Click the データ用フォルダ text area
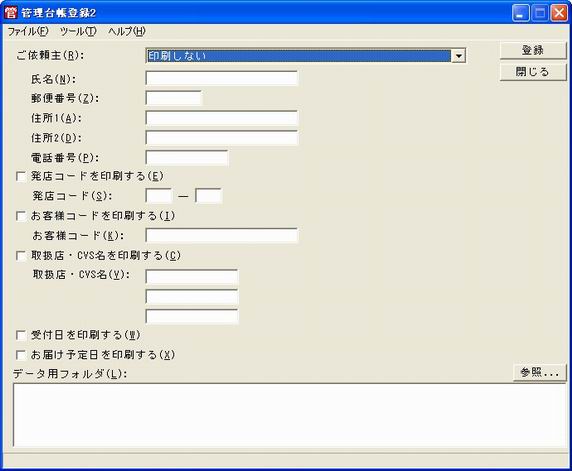 [290, 415]
